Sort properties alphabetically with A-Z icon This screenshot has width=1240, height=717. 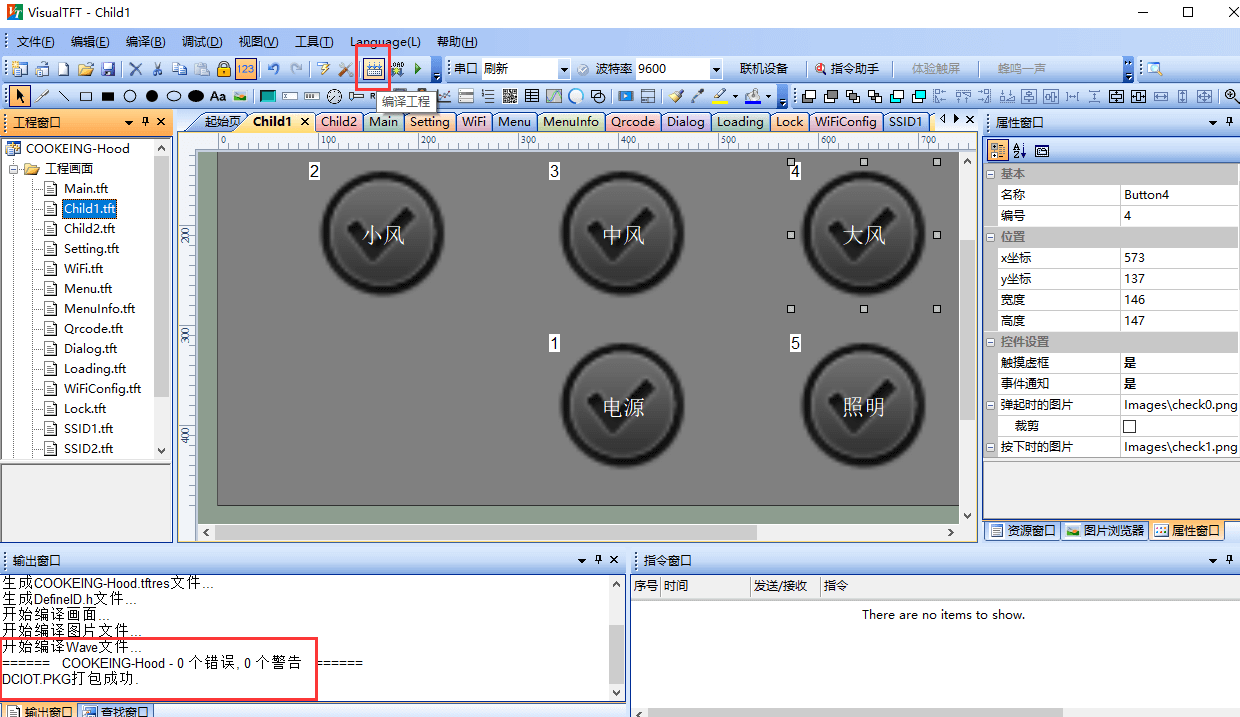pyautogui.click(x=1020, y=151)
